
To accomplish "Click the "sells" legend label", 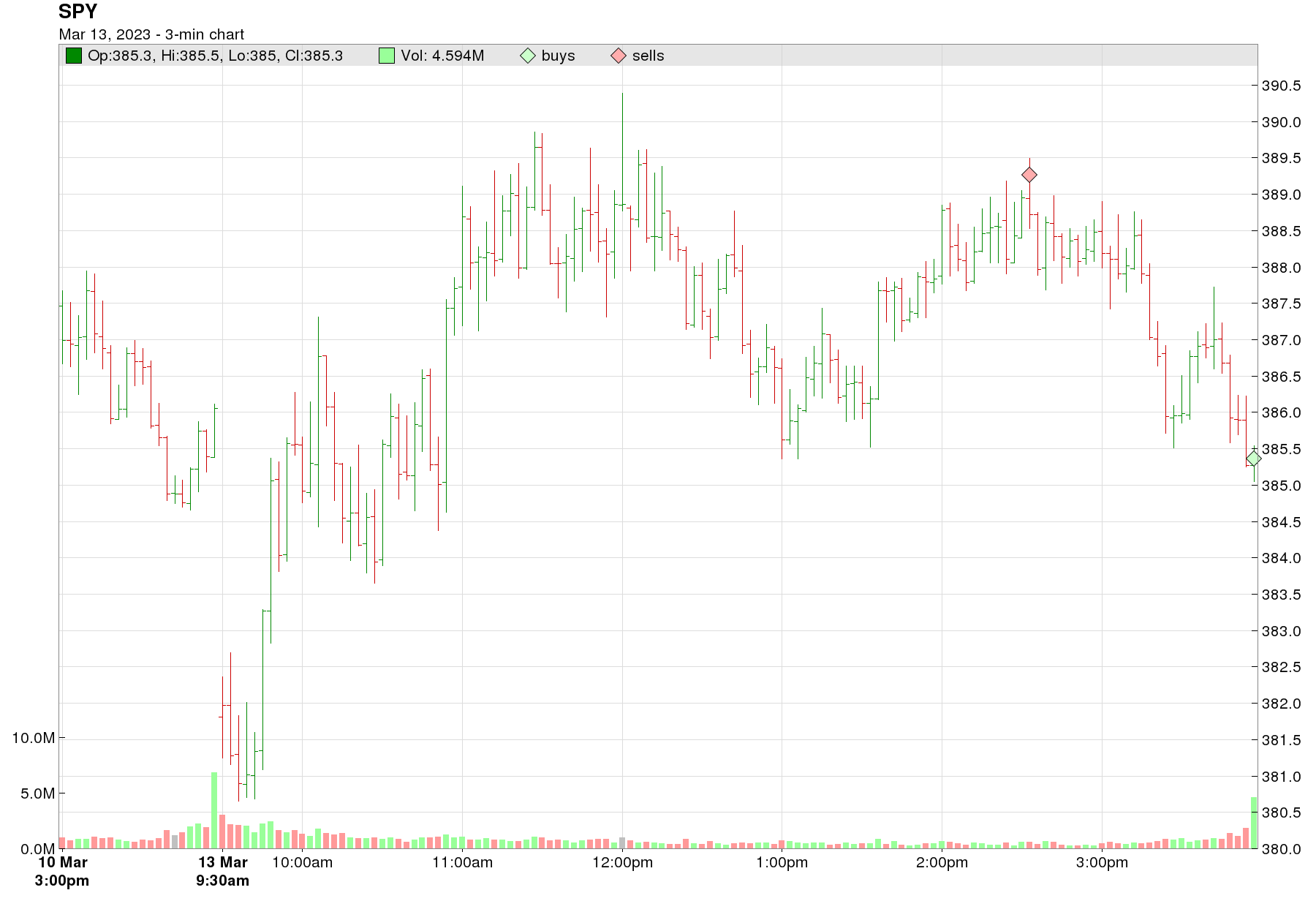I will pyautogui.click(x=648, y=56).
